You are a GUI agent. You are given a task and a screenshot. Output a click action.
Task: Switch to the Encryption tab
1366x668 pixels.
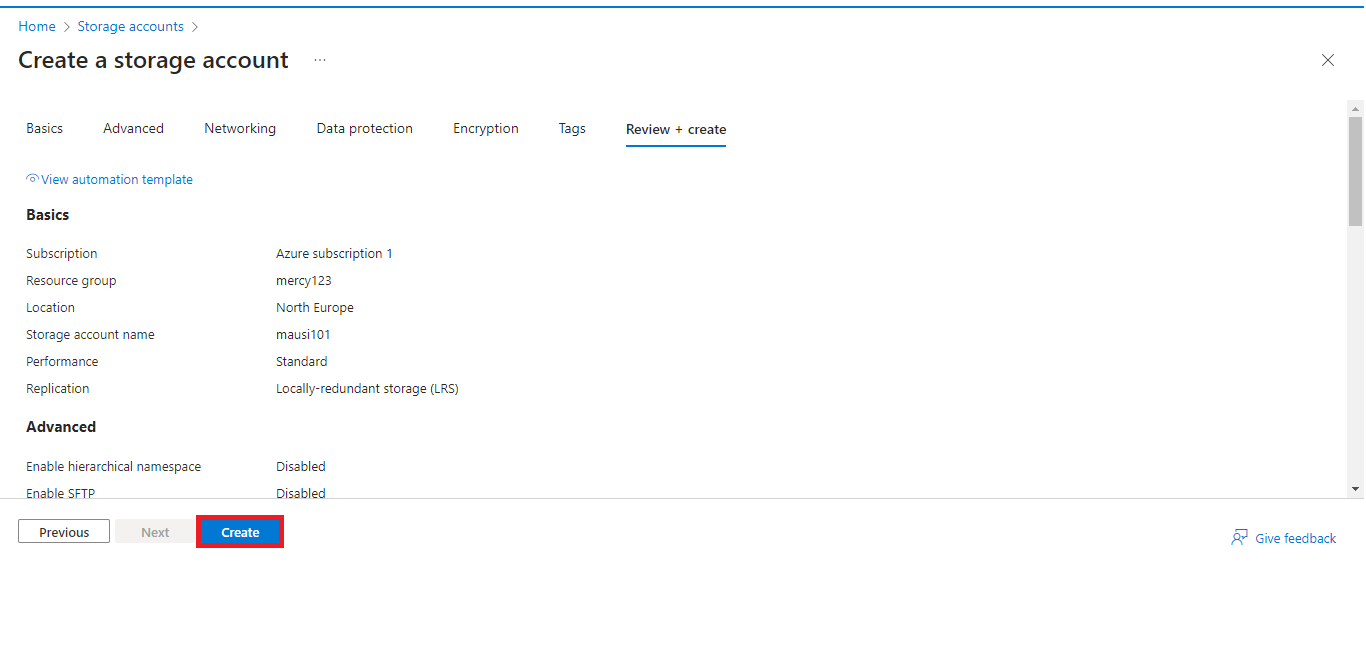486,128
